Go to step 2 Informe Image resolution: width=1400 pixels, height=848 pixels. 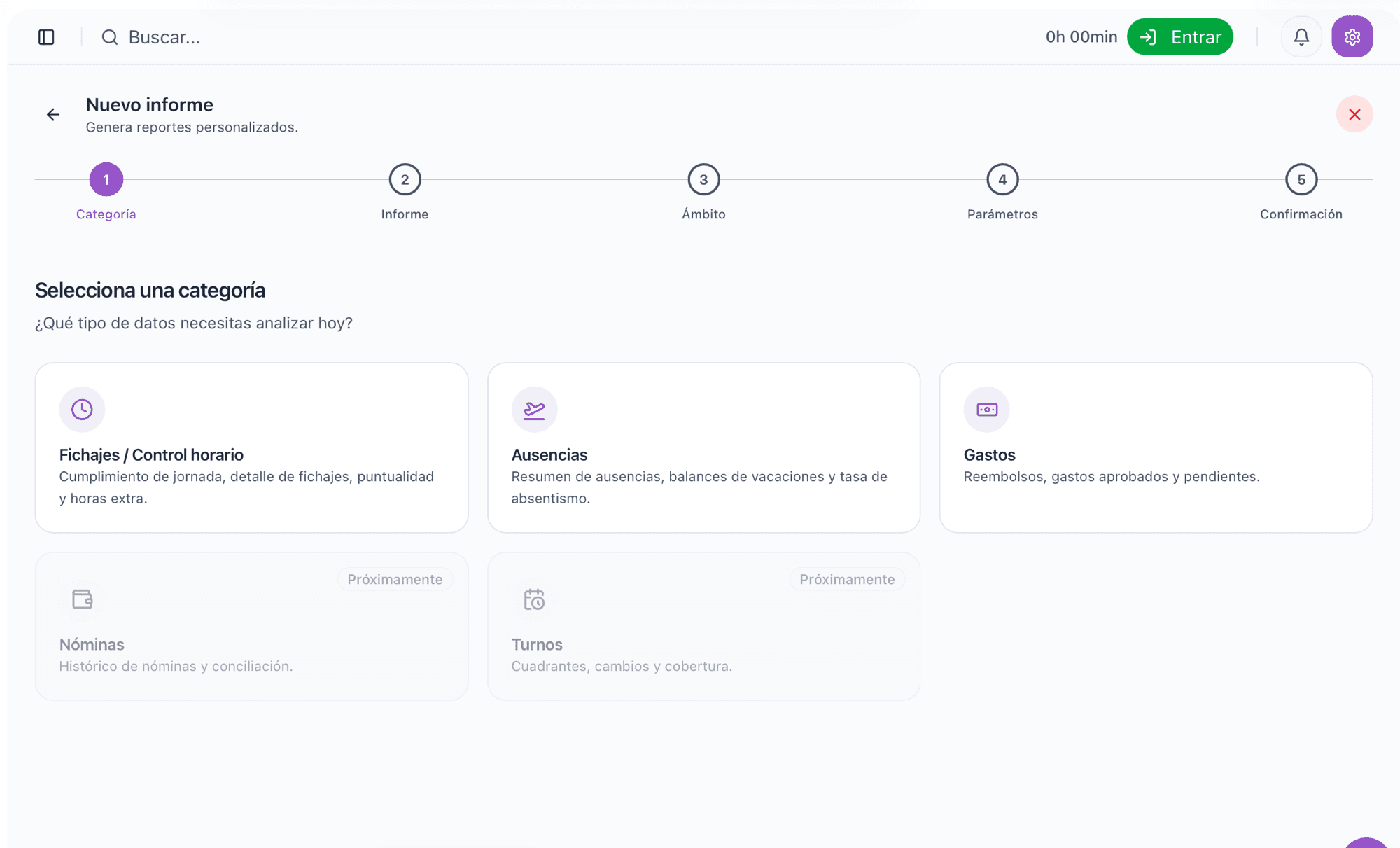tap(405, 180)
